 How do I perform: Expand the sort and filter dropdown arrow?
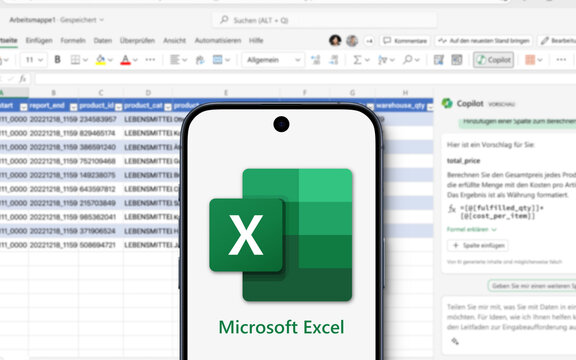(392, 60)
